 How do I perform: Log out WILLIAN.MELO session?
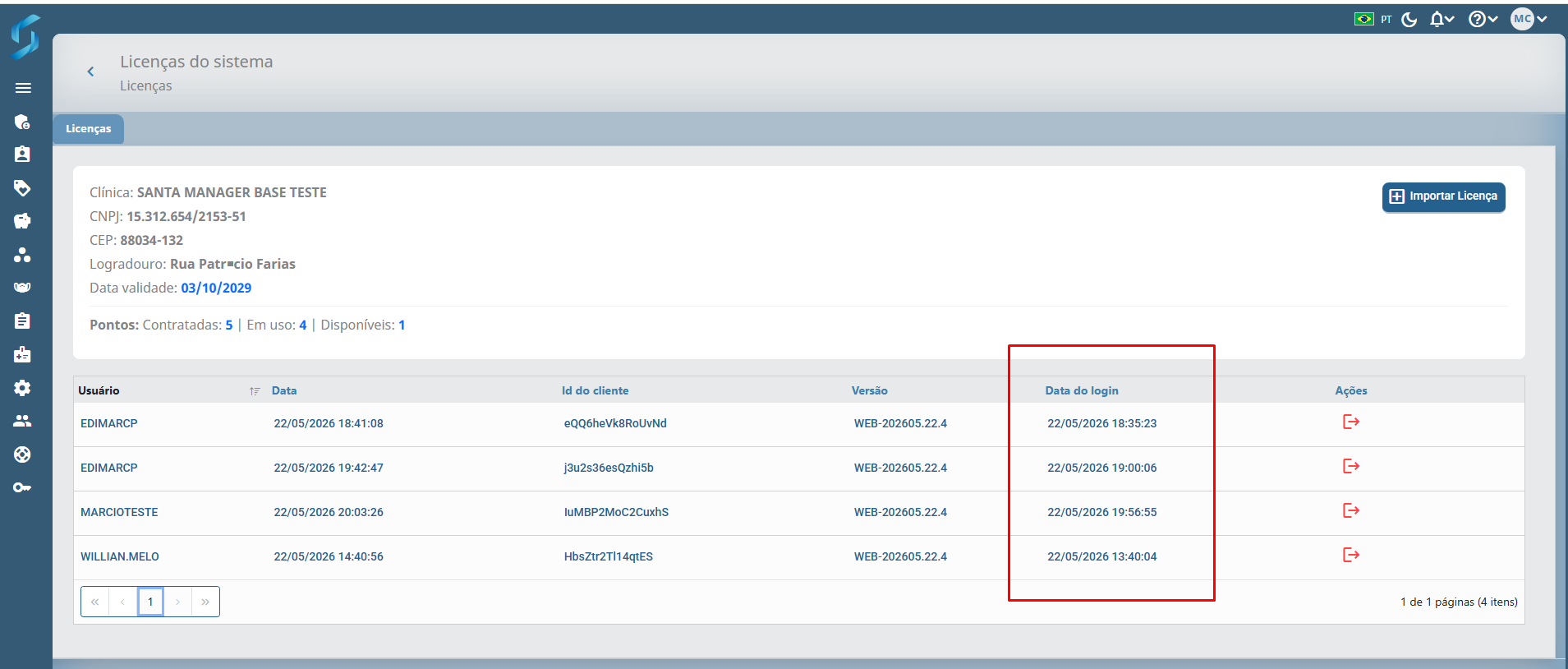tap(1350, 556)
